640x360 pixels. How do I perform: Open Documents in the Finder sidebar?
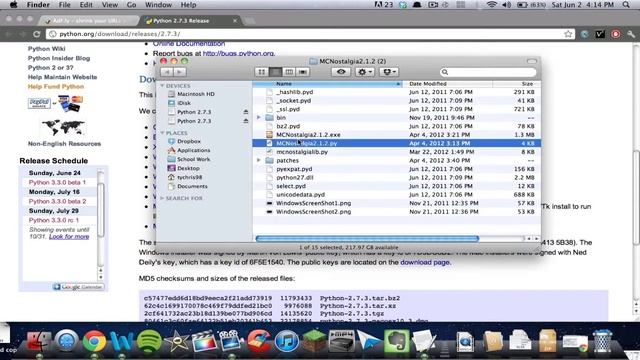pyautogui.click(x=192, y=186)
